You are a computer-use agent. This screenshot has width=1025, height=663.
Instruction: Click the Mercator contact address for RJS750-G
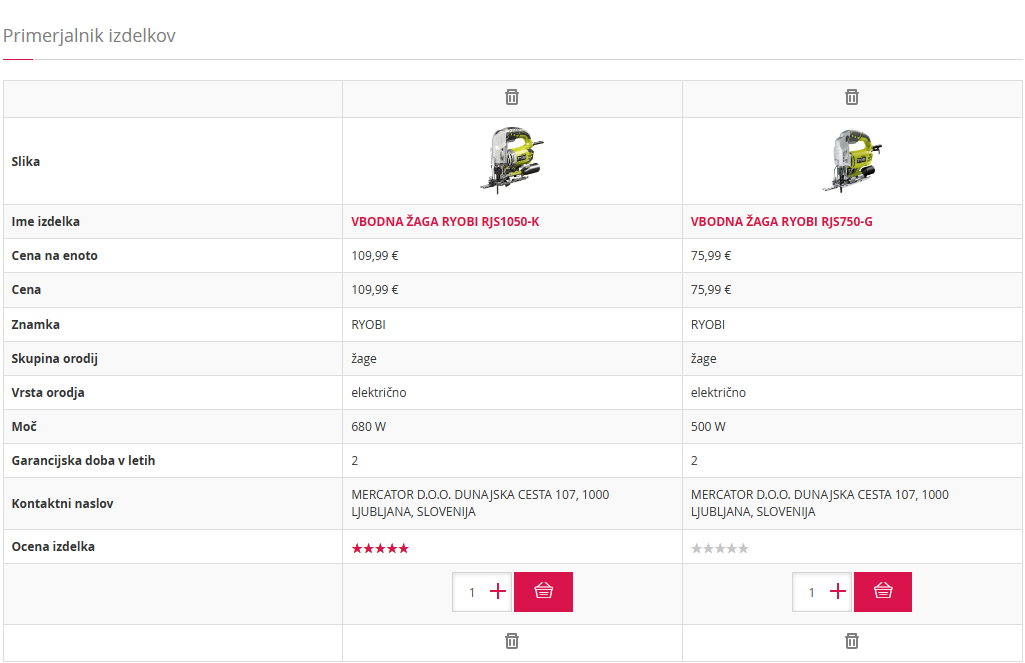(x=820, y=503)
